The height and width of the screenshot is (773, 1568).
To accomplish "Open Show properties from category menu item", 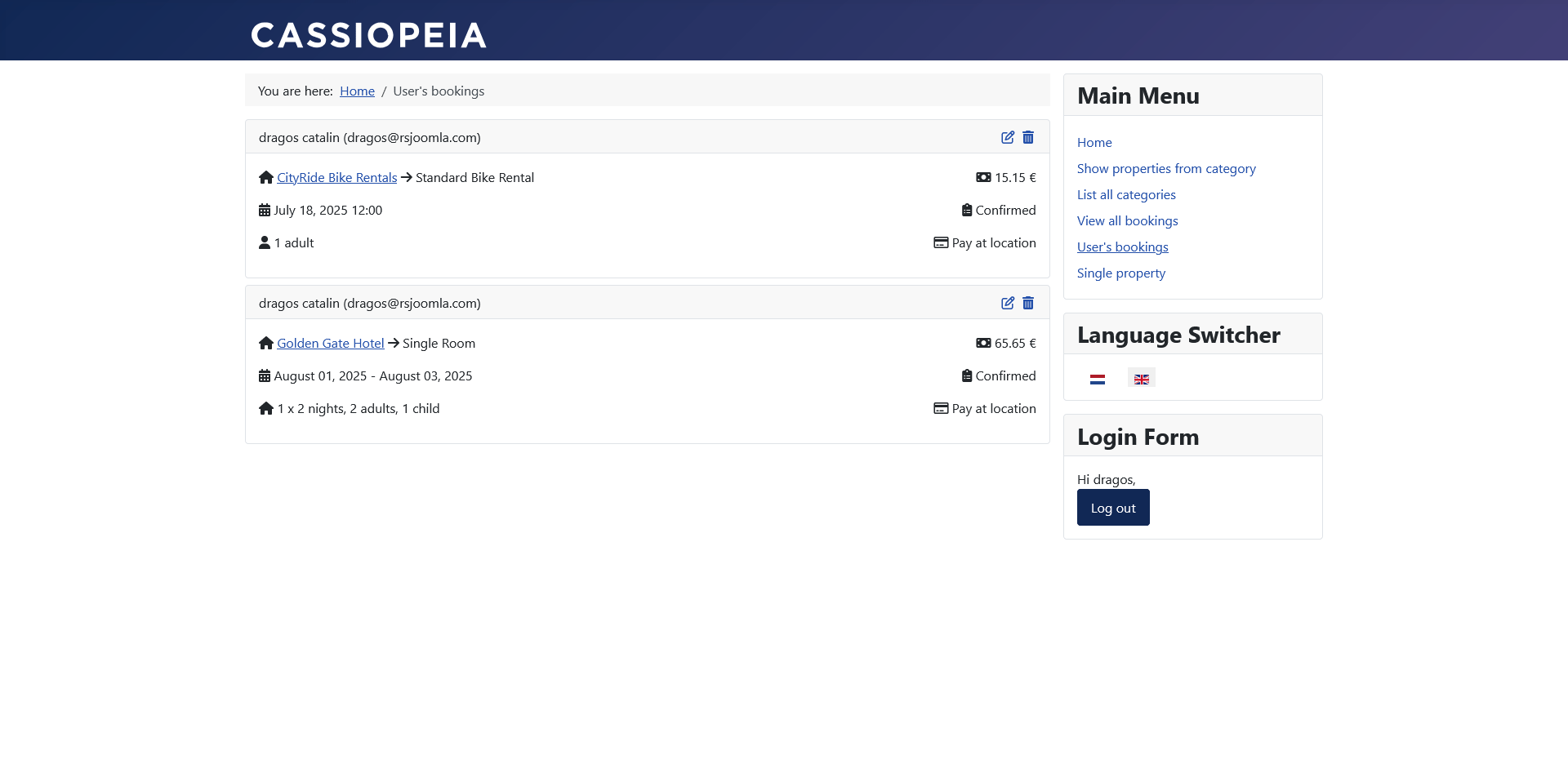I will (x=1166, y=168).
